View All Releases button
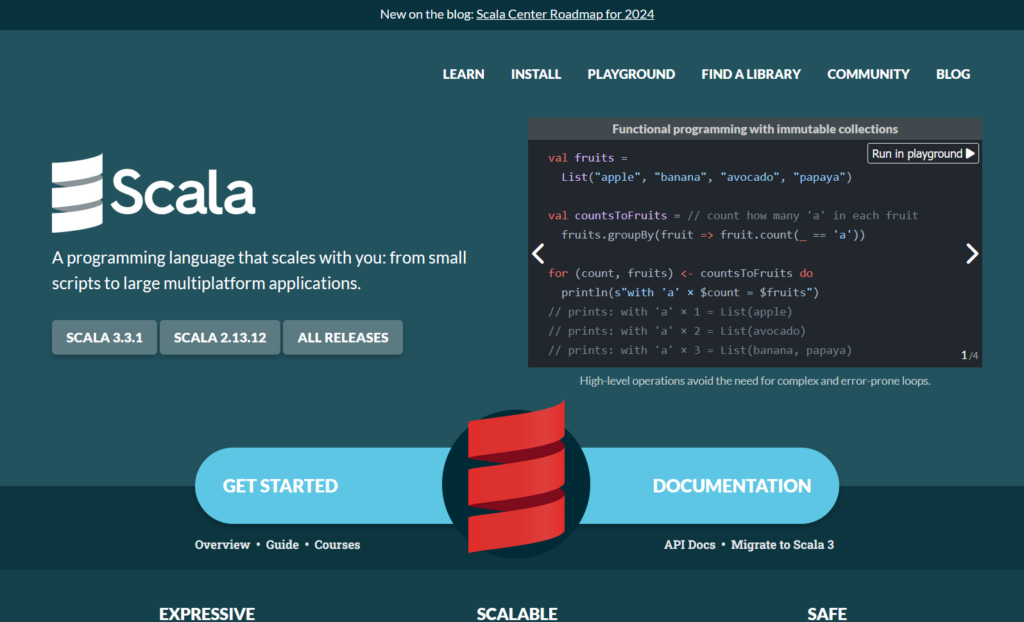This screenshot has width=1024, height=622. [342, 338]
